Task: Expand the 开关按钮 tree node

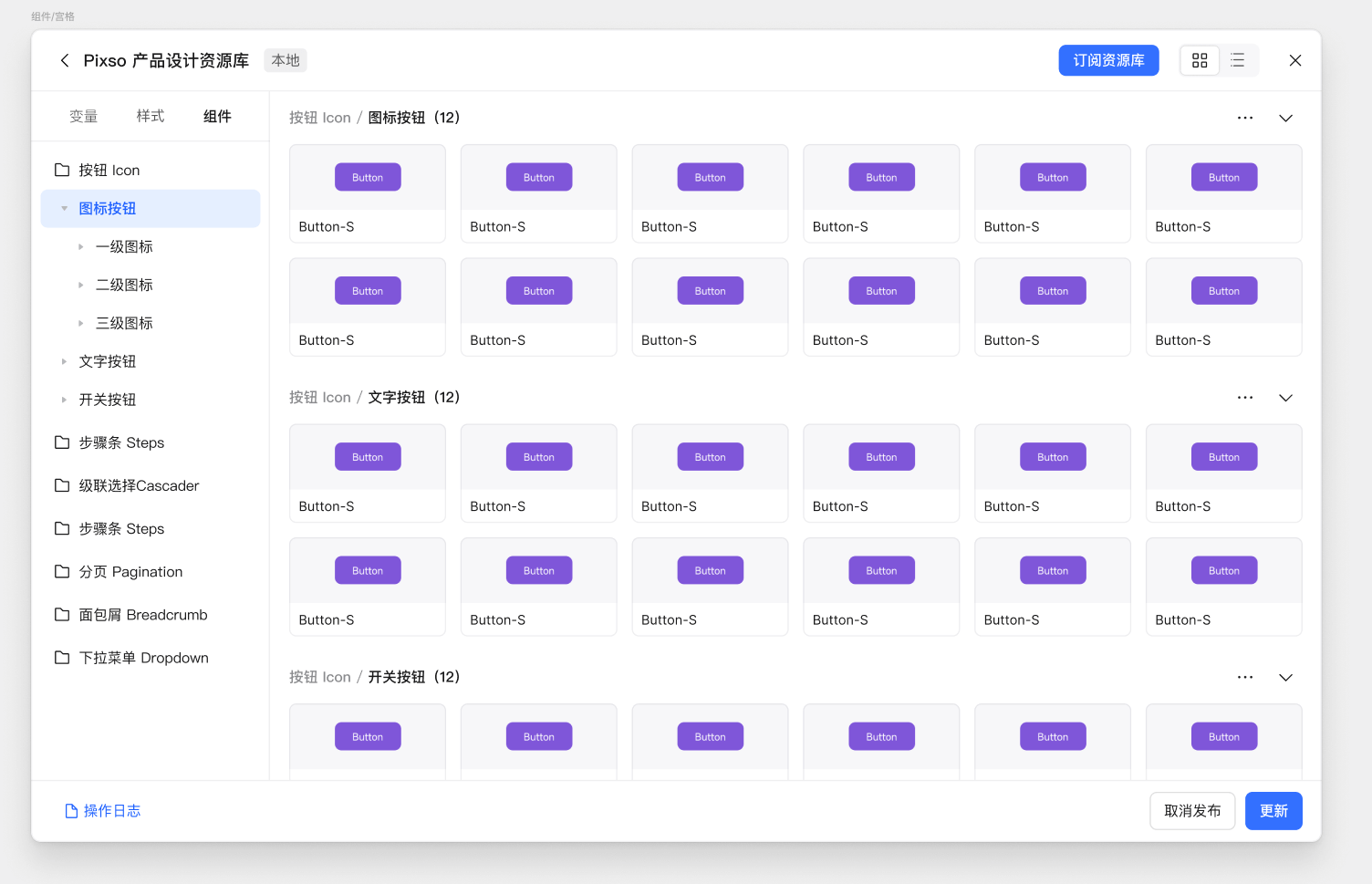Action: point(64,400)
